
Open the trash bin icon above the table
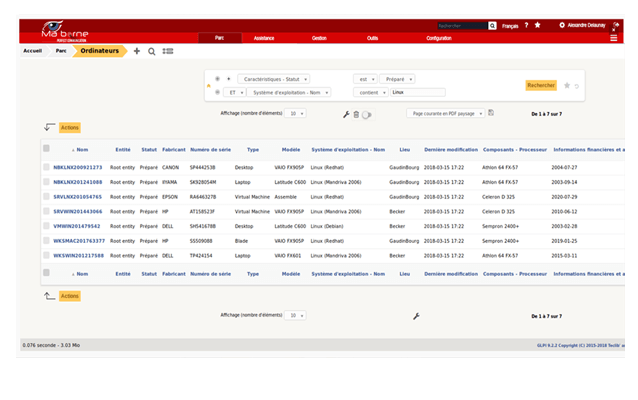(356, 115)
